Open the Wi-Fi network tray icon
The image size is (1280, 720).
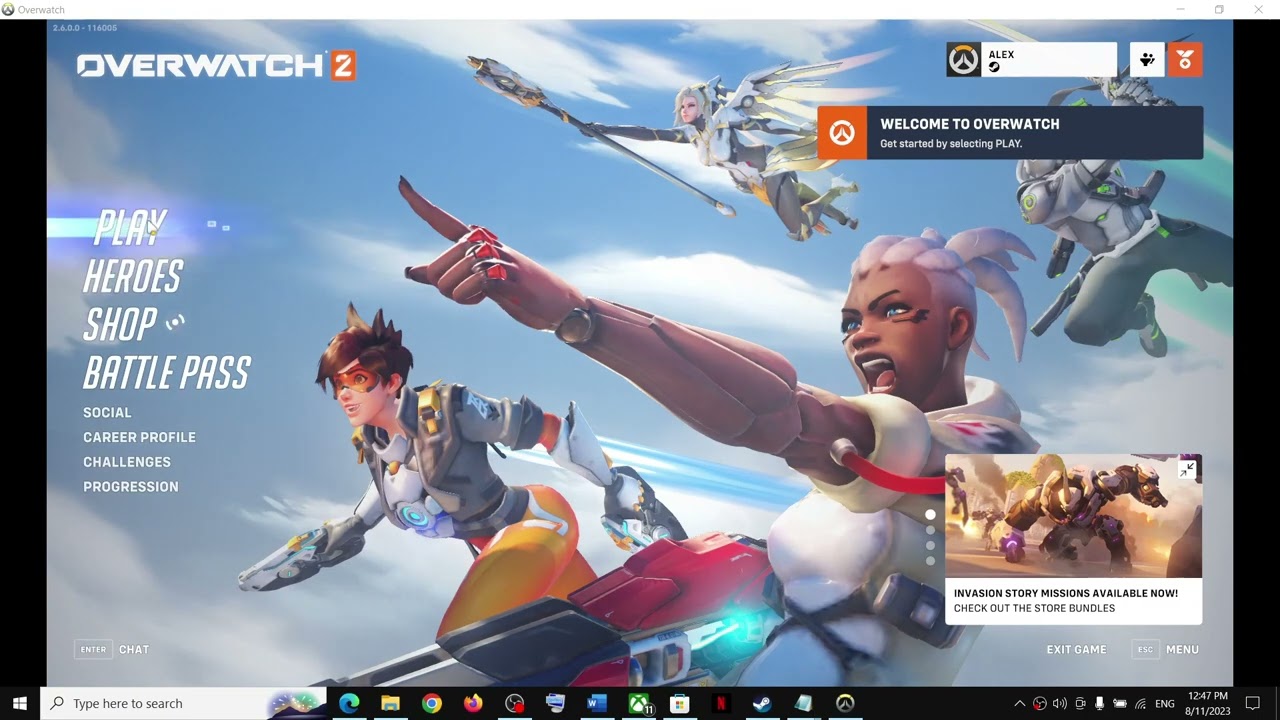point(1140,704)
